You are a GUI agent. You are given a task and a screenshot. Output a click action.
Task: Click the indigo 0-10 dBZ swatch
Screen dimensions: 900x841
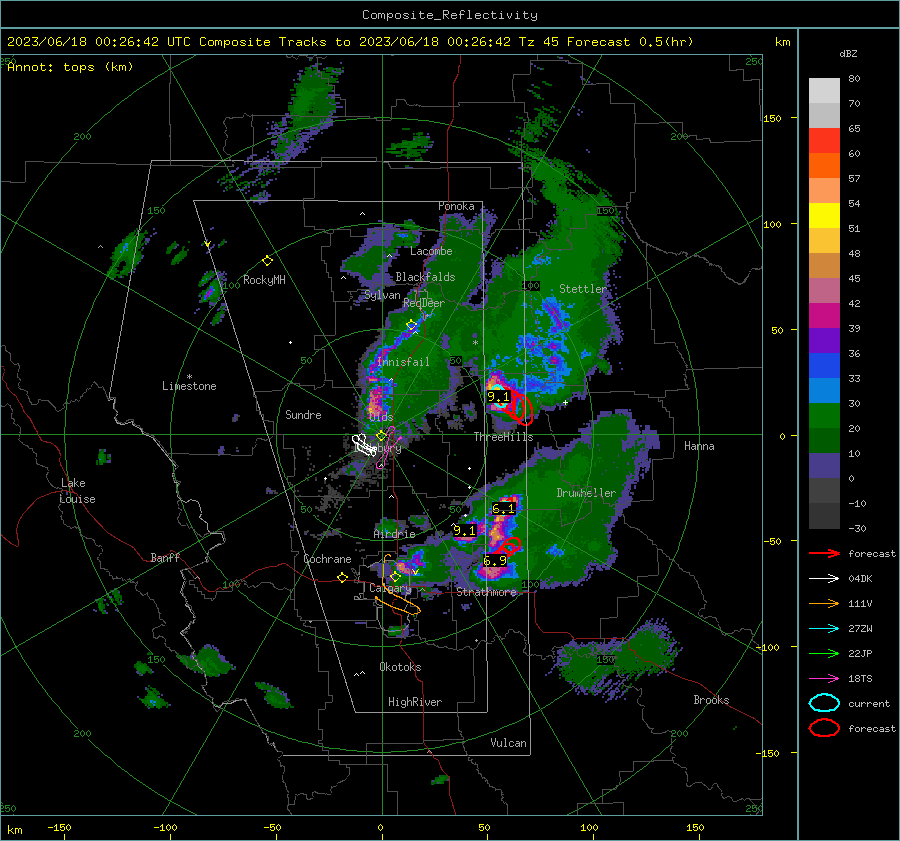pos(824,465)
